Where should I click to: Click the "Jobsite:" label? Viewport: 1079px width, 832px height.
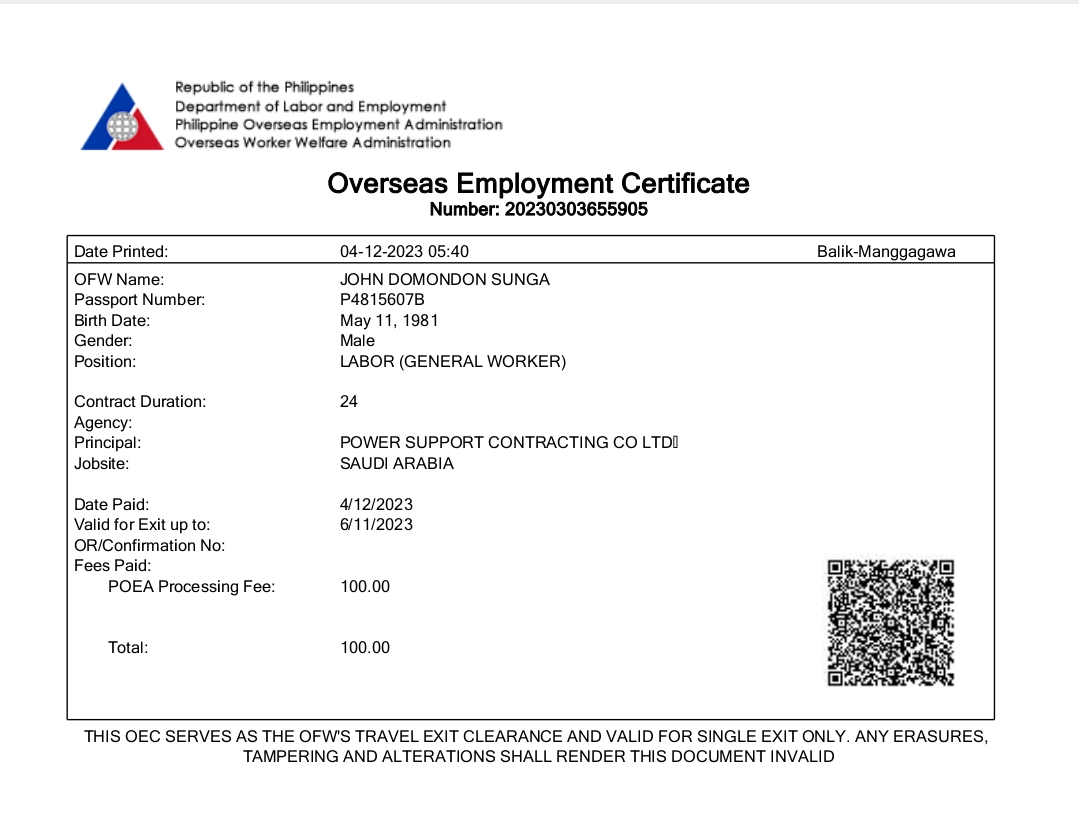[x=102, y=464]
